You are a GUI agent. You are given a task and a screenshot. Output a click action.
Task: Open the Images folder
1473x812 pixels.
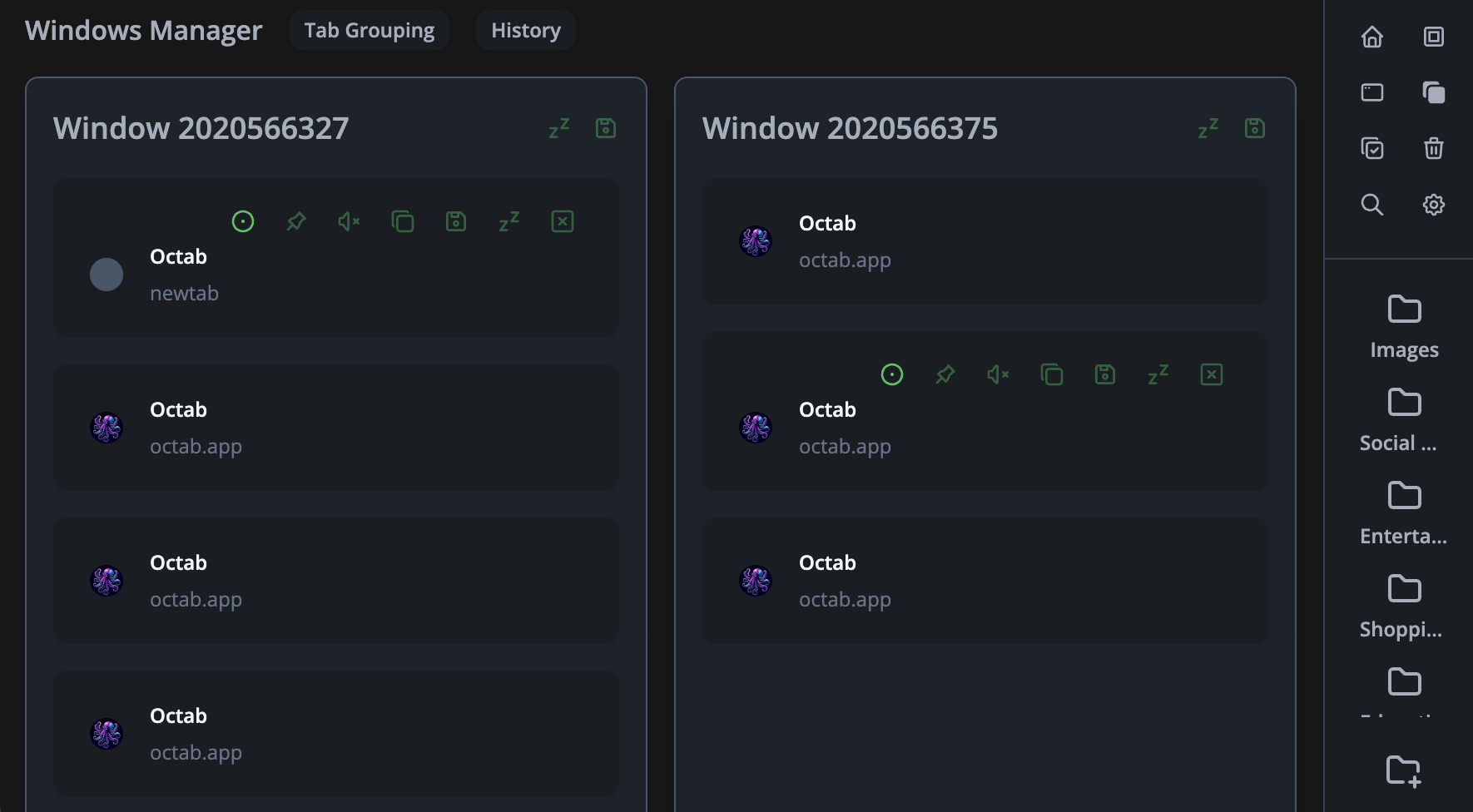pos(1404,326)
